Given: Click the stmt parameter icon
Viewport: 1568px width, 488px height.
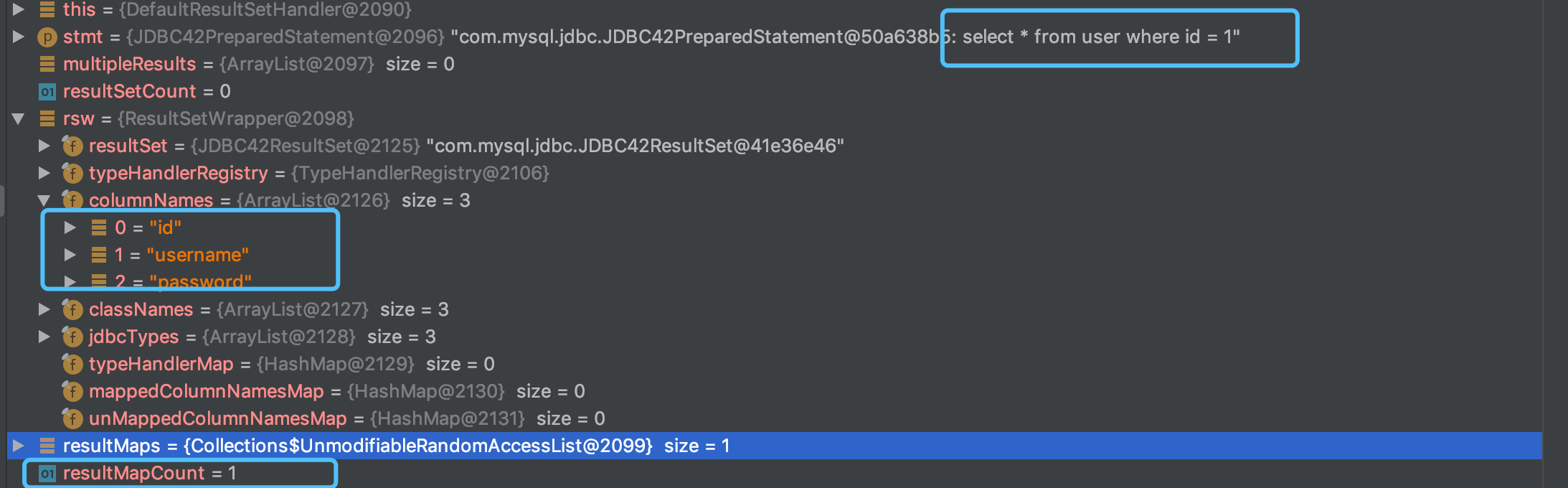Looking at the screenshot, I should (x=47, y=37).
